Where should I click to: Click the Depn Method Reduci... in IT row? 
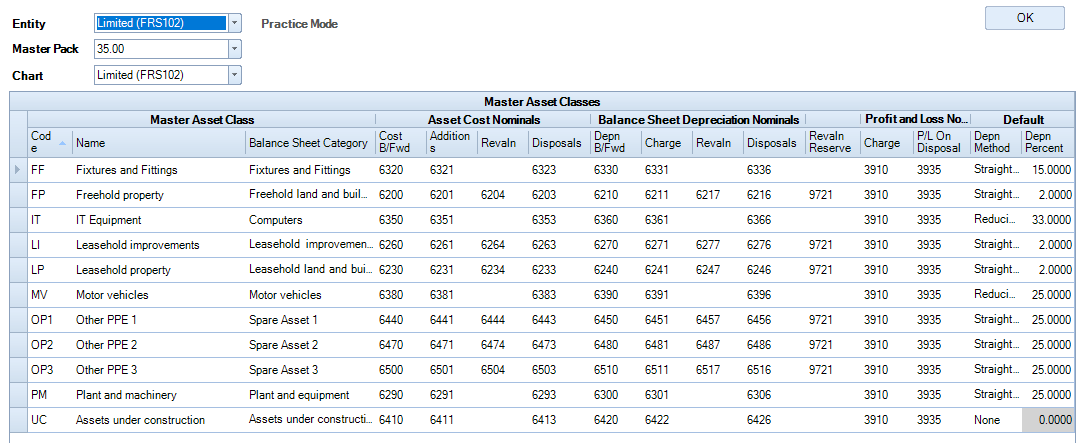tap(995, 220)
